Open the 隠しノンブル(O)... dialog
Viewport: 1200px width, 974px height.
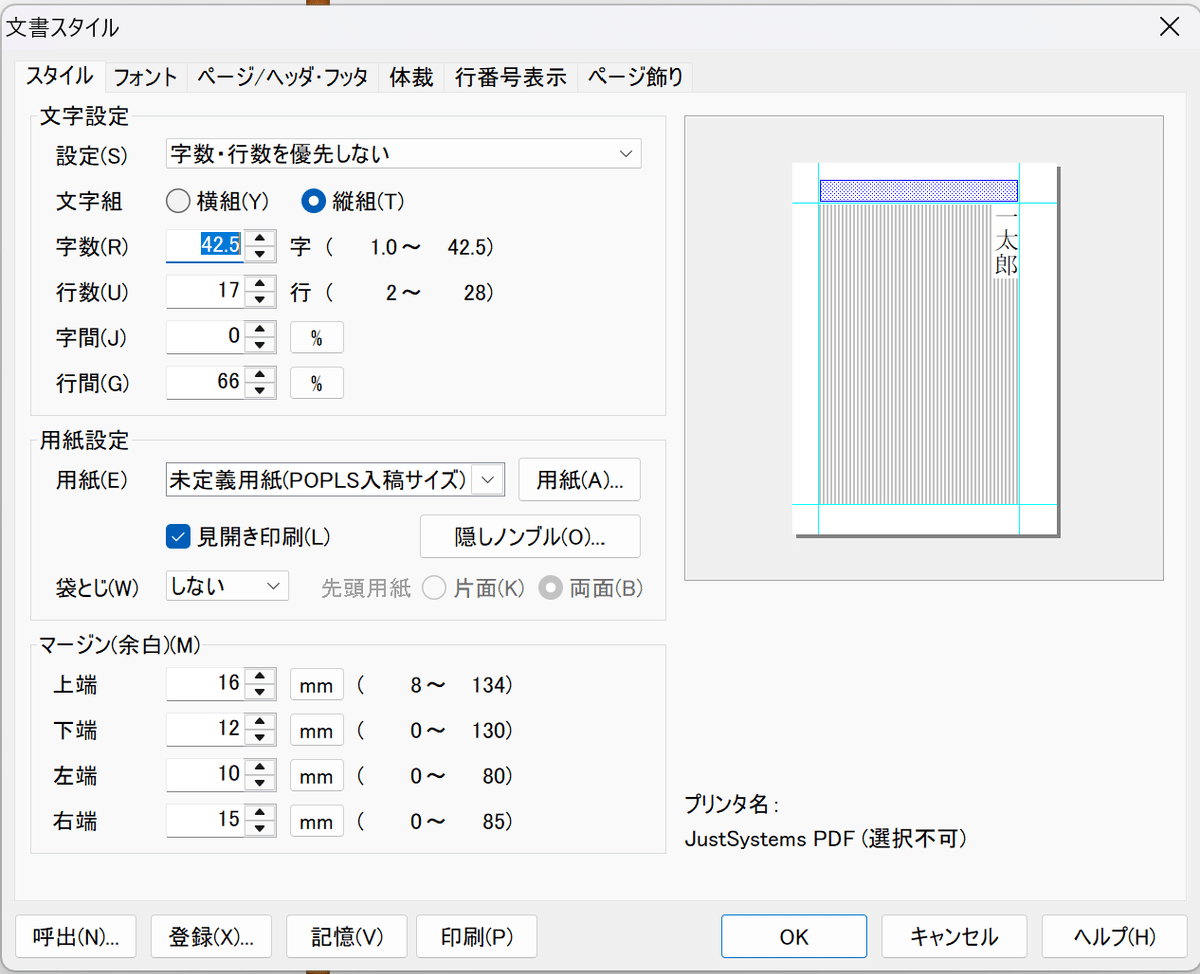pos(530,537)
